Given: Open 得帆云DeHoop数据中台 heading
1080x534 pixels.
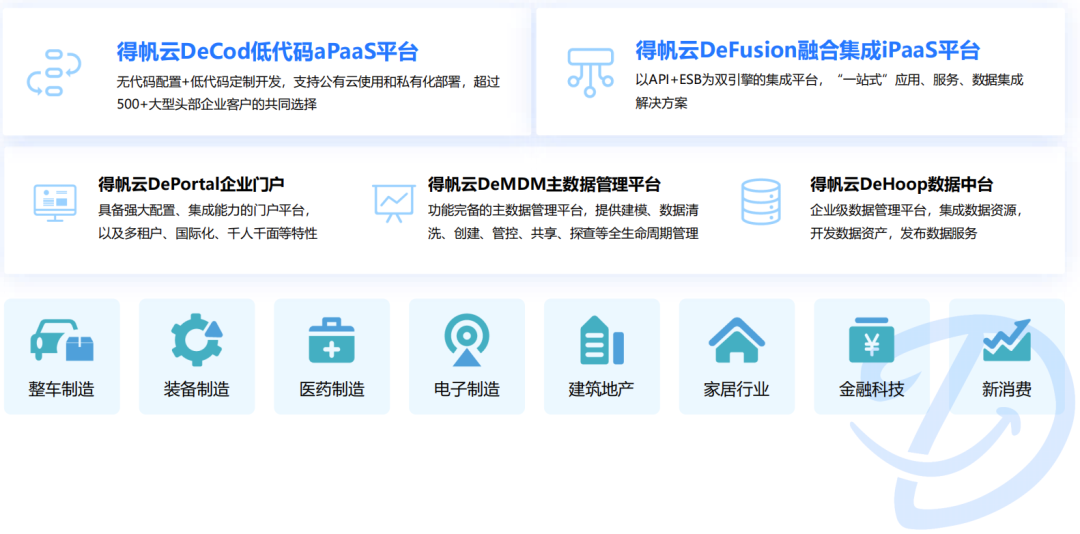Looking at the screenshot, I should [x=902, y=184].
